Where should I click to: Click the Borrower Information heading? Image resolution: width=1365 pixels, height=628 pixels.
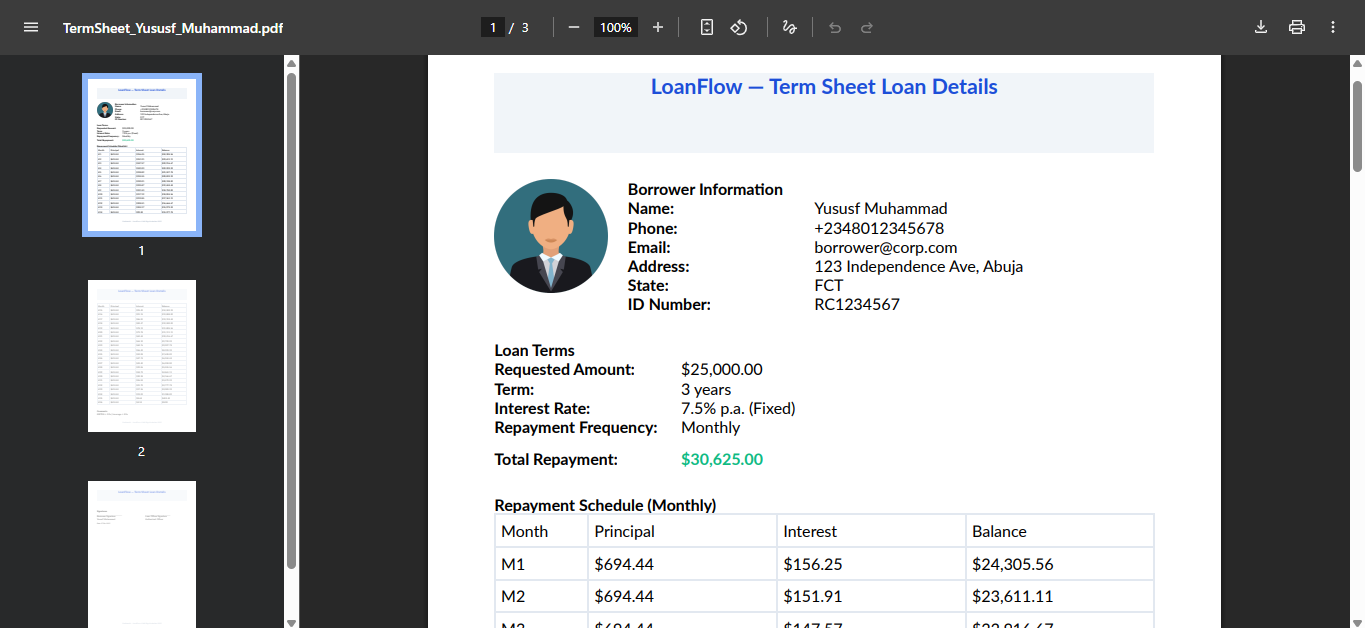click(705, 189)
